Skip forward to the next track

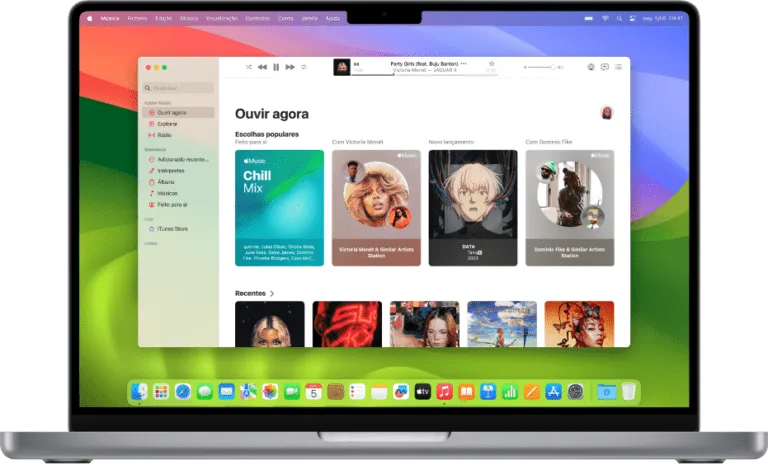tap(290, 67)
